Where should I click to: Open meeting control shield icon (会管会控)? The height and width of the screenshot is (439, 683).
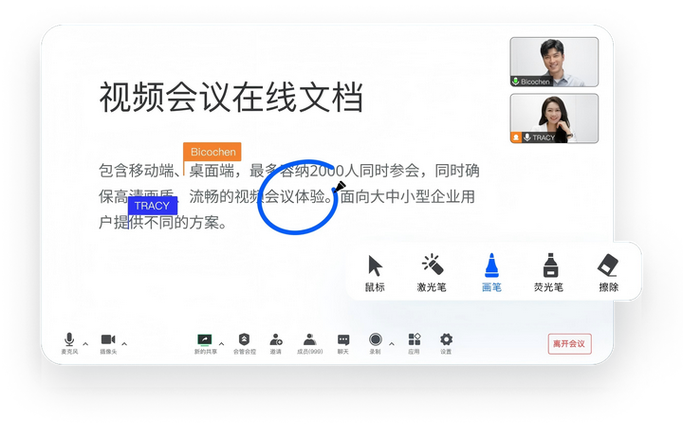tap(244, 343)
